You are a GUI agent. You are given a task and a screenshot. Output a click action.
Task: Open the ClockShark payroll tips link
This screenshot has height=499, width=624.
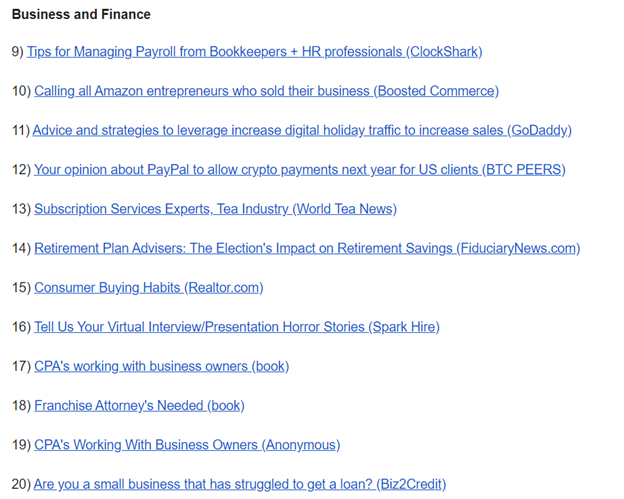(x=255, y=52)
